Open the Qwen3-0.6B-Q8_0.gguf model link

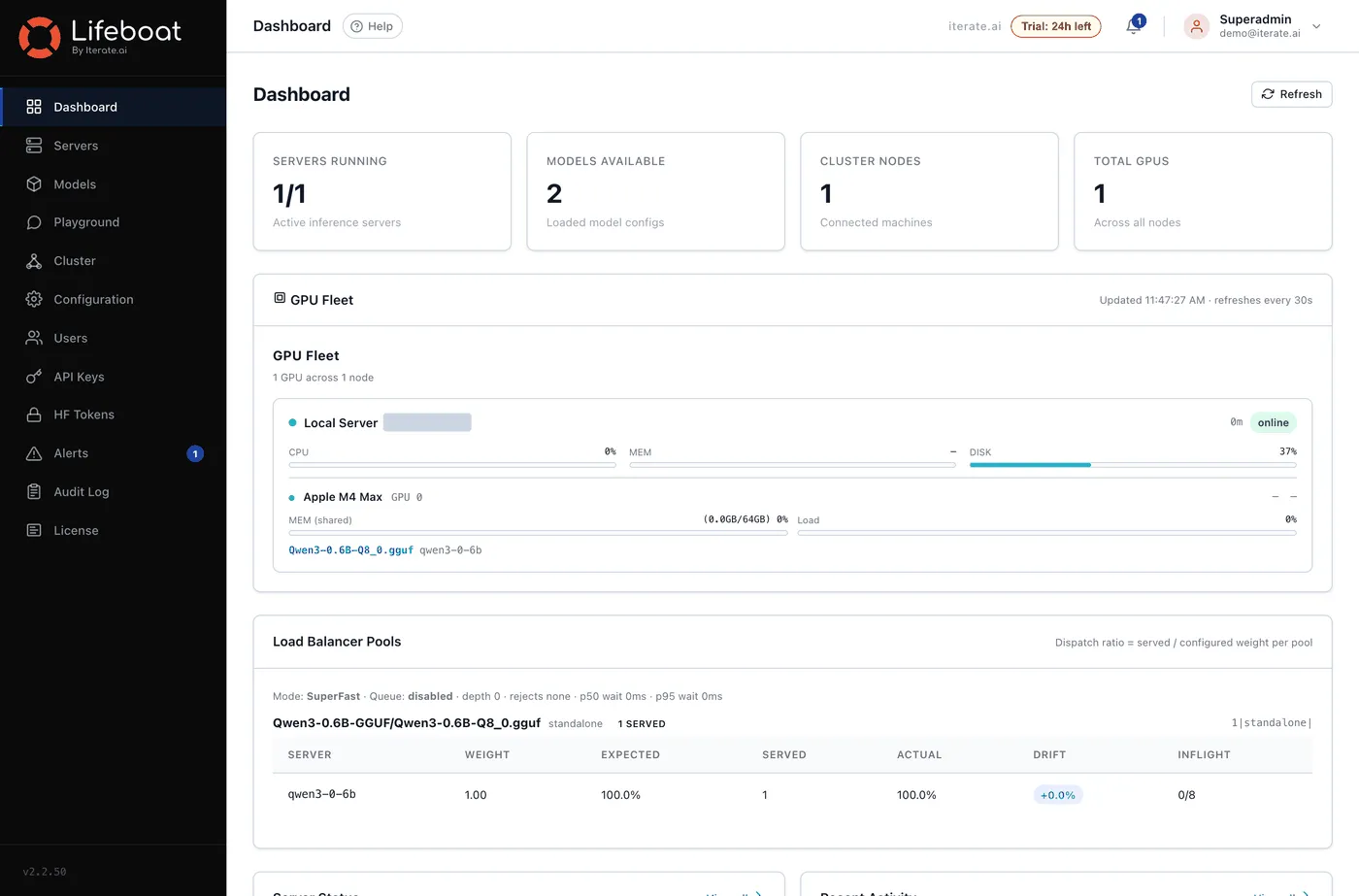[x=350, y=550]
